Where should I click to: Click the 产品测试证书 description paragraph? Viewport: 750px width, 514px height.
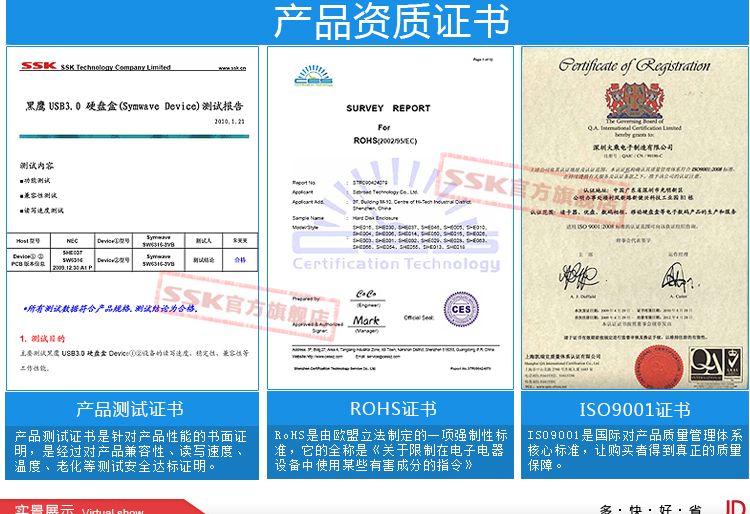(x=131, y=451)
